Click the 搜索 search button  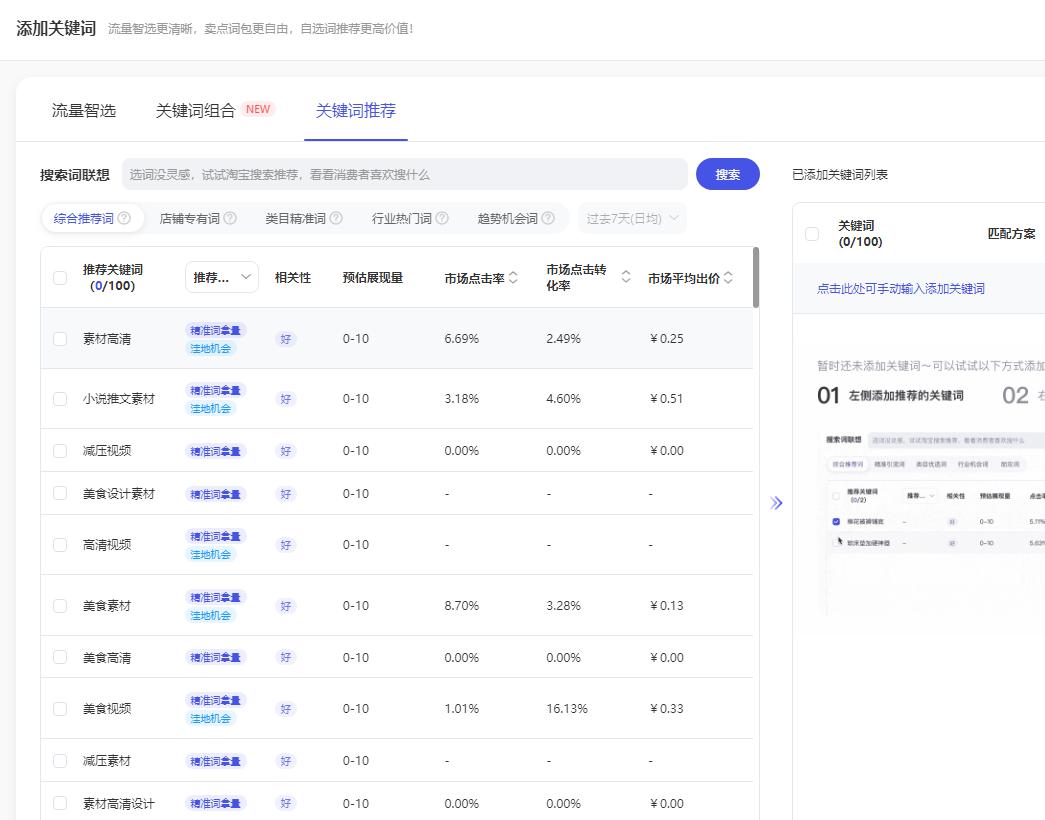[727, 174]
